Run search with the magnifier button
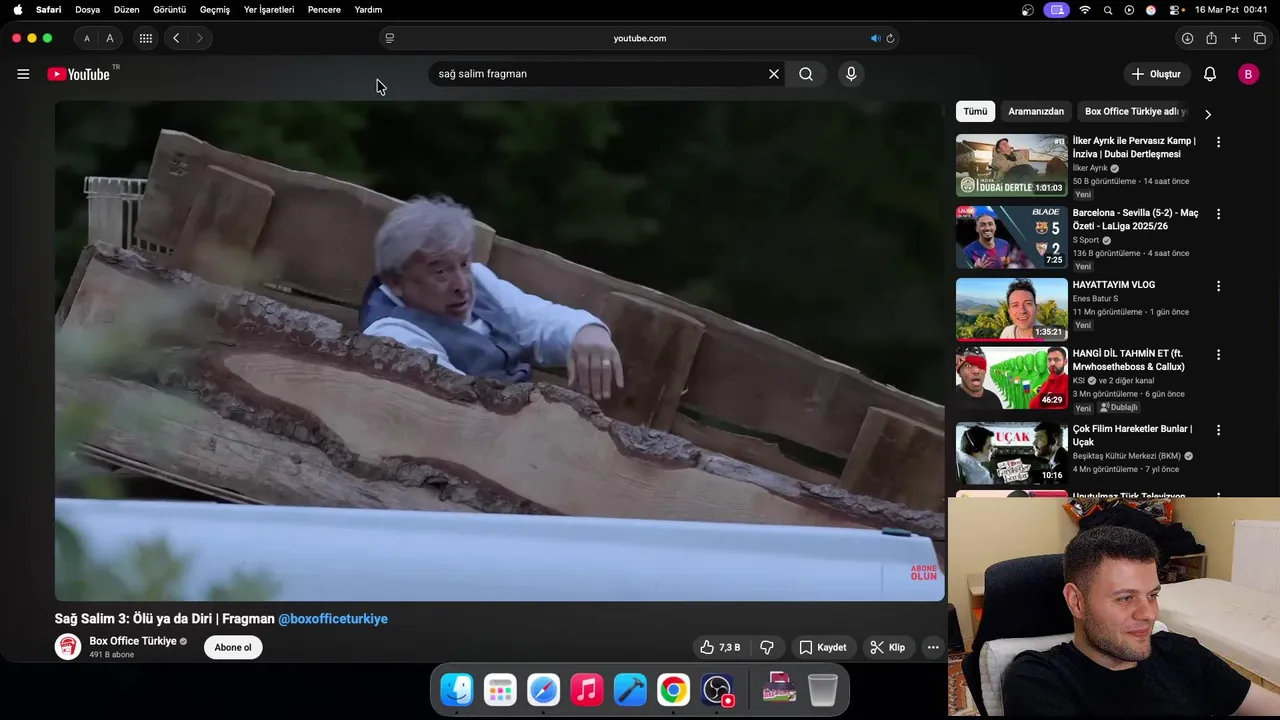The height and width of the screenshot is (720, 1280). (806, 74)
